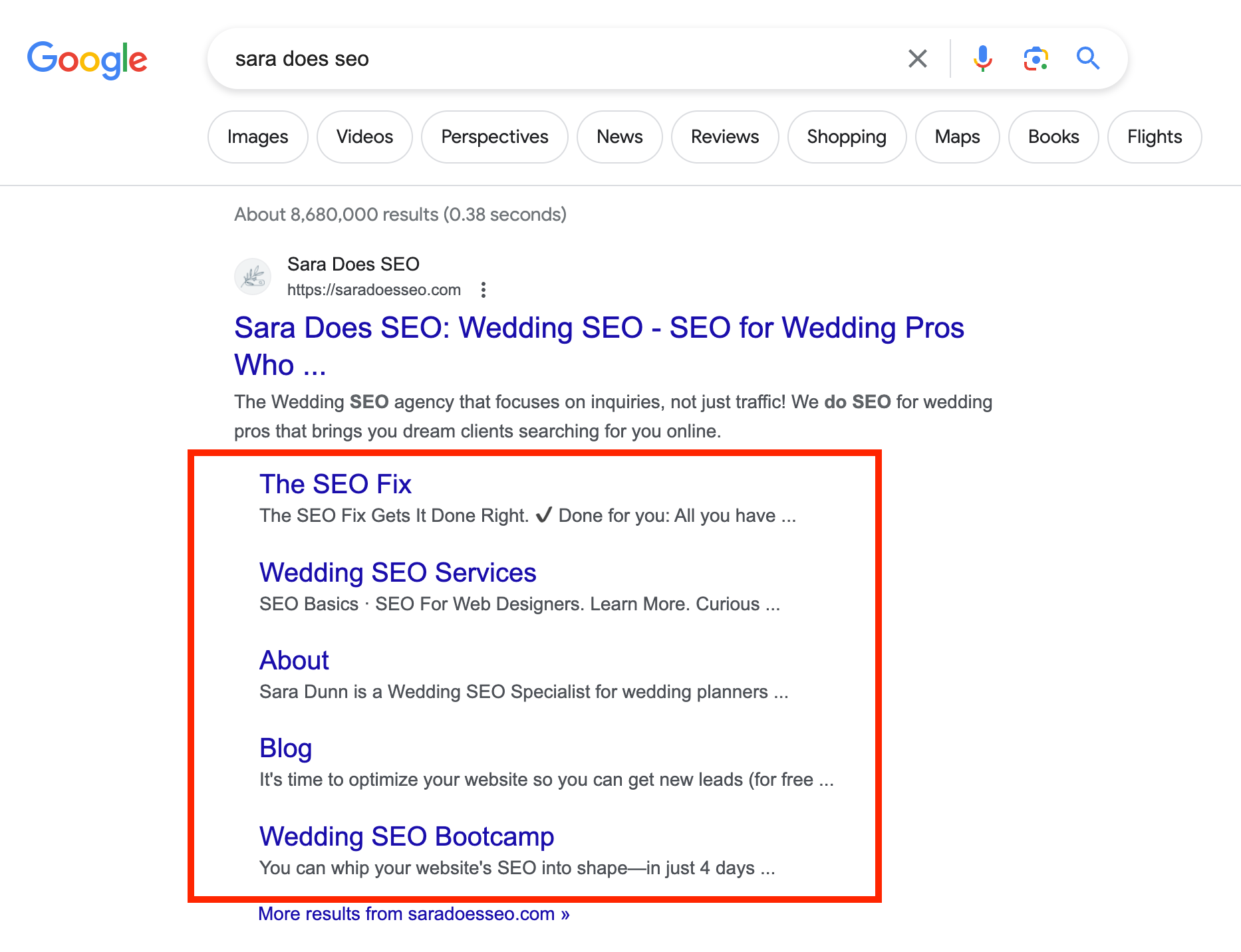The width and height of the screenshot is (1241, 952).
Task: Open 'The SEO Fix' sitelink
Action: (335, 484)
